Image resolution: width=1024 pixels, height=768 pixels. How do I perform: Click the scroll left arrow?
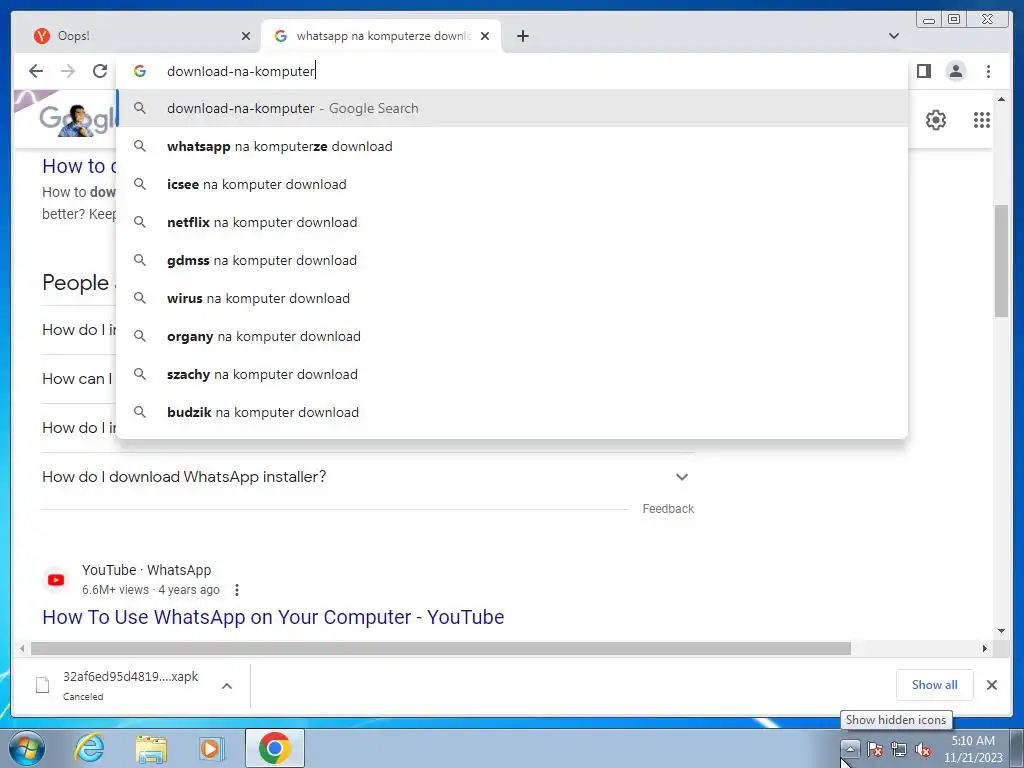(22, 648)
